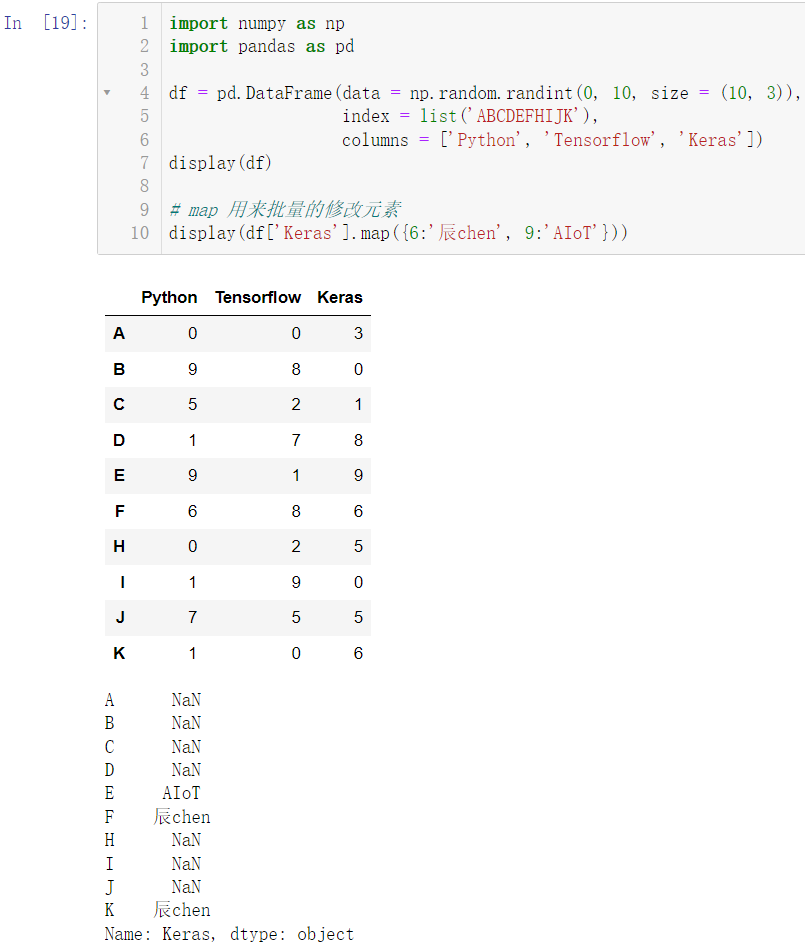The height and width of the screenshot is (944, 805).
Task: Click 辰chen value in series row K
Action: point(182,910)
